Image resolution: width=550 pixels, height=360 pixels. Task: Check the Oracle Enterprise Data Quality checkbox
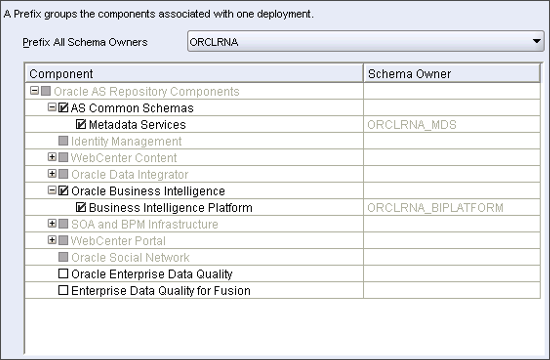click(x=63, y=273)
